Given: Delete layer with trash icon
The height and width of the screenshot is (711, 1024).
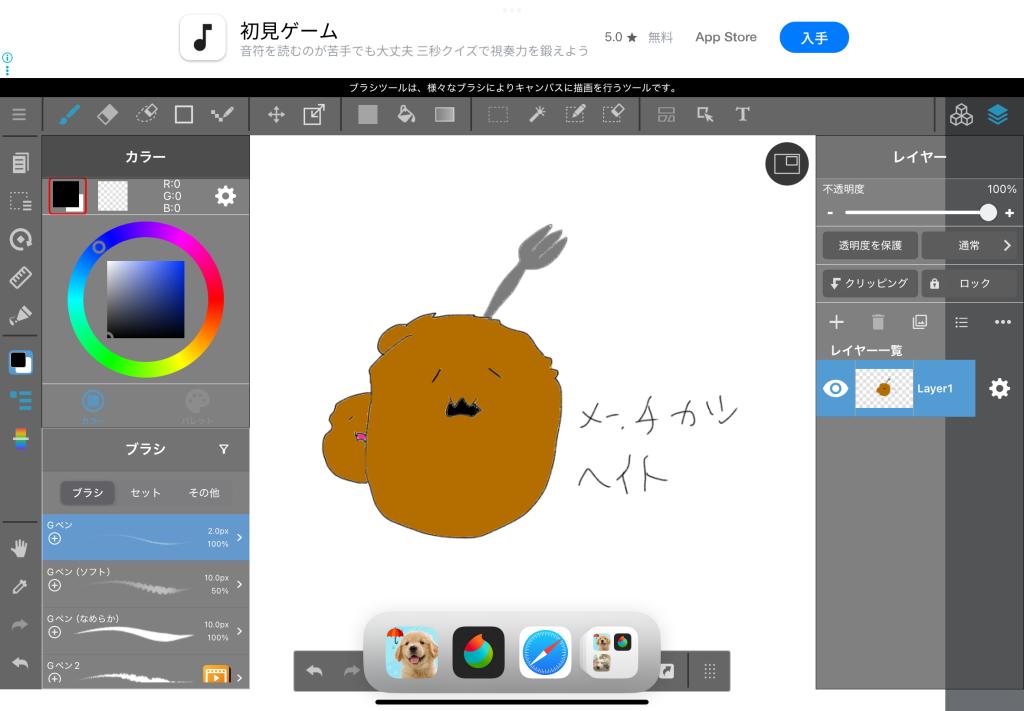Looking at the screenshot, I should [878, 322].
